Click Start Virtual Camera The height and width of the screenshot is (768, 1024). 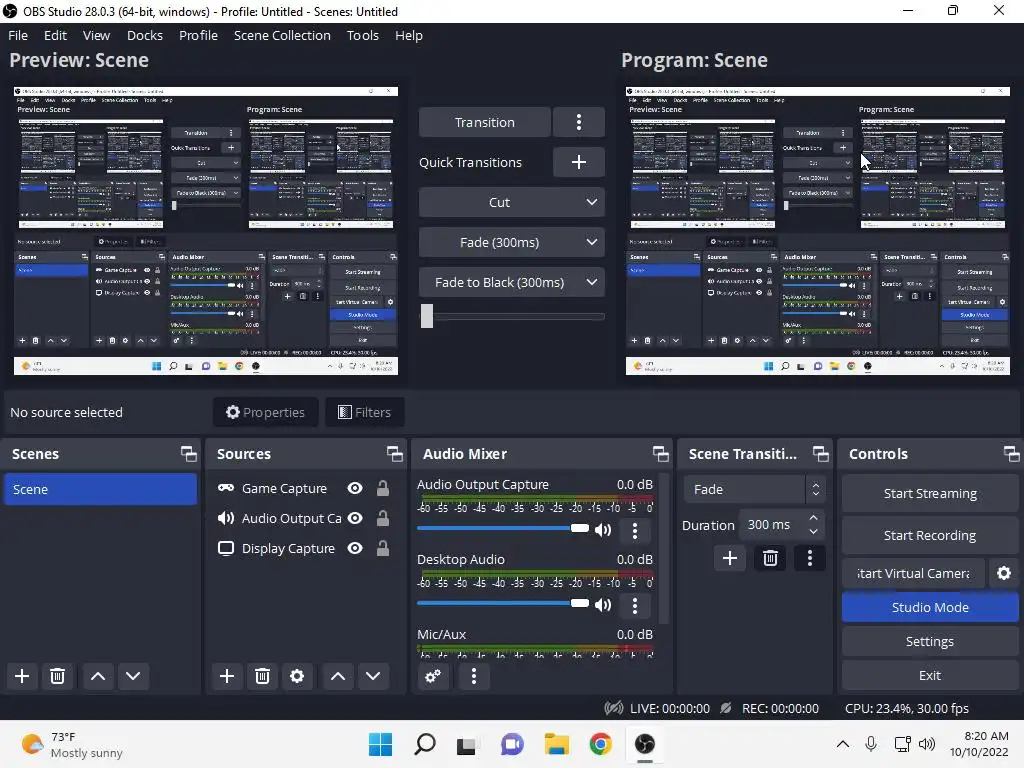[913, 573]
